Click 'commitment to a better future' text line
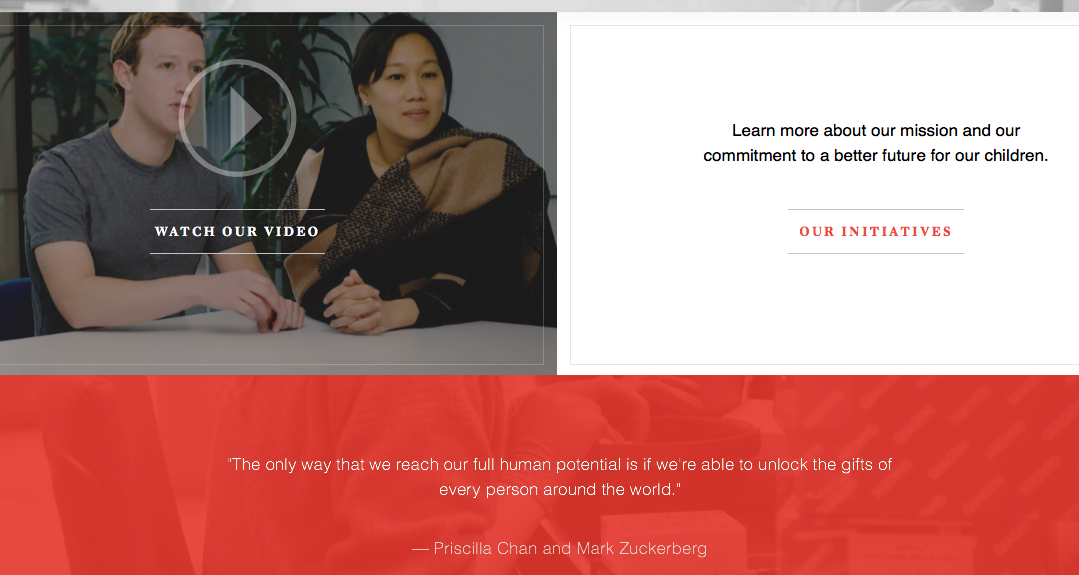Image resolution: width=1079 pixels, height=575 pixels. tap(875, 155)
